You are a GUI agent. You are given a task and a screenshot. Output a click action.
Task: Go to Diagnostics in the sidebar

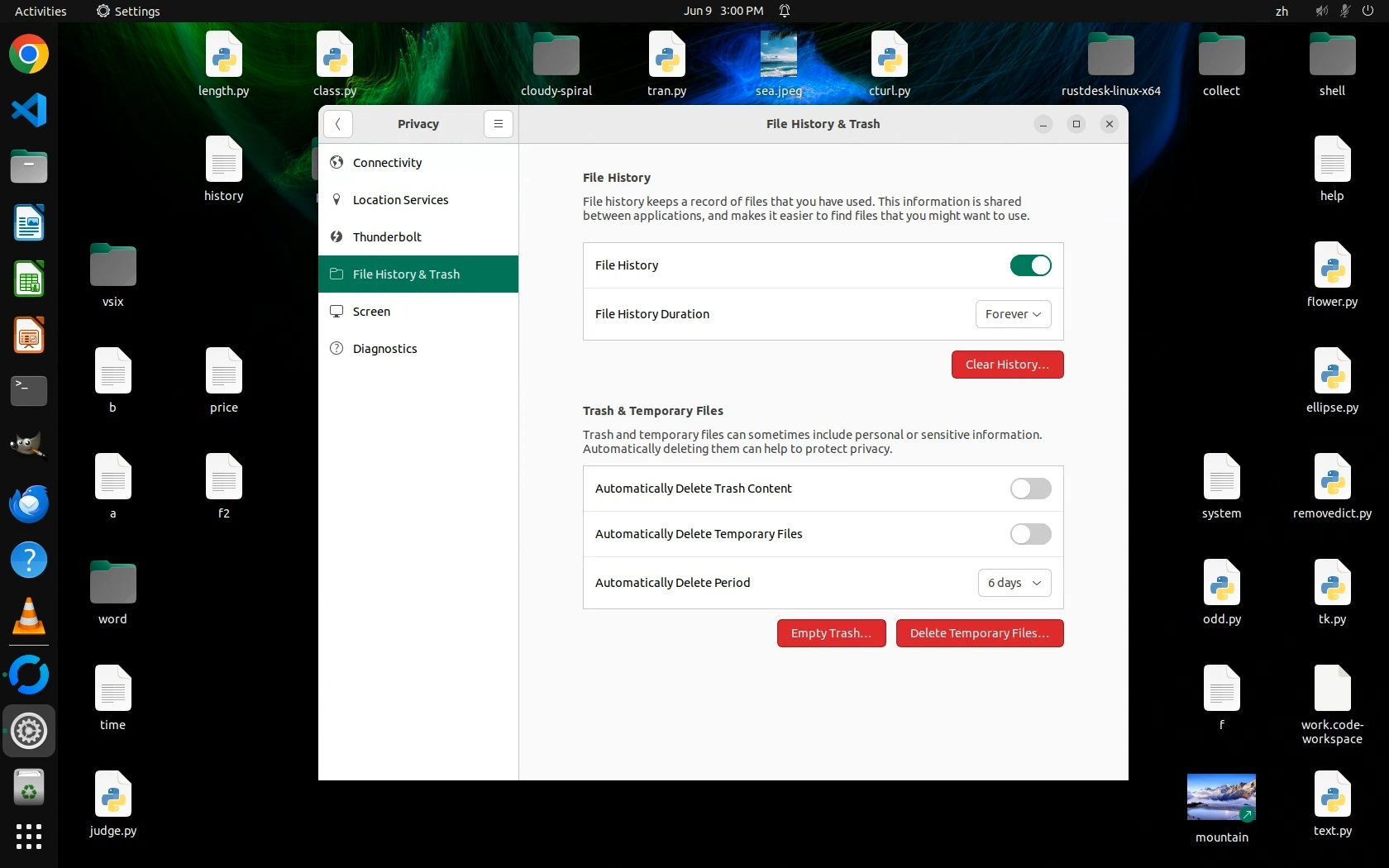click(x=384, y=349)
